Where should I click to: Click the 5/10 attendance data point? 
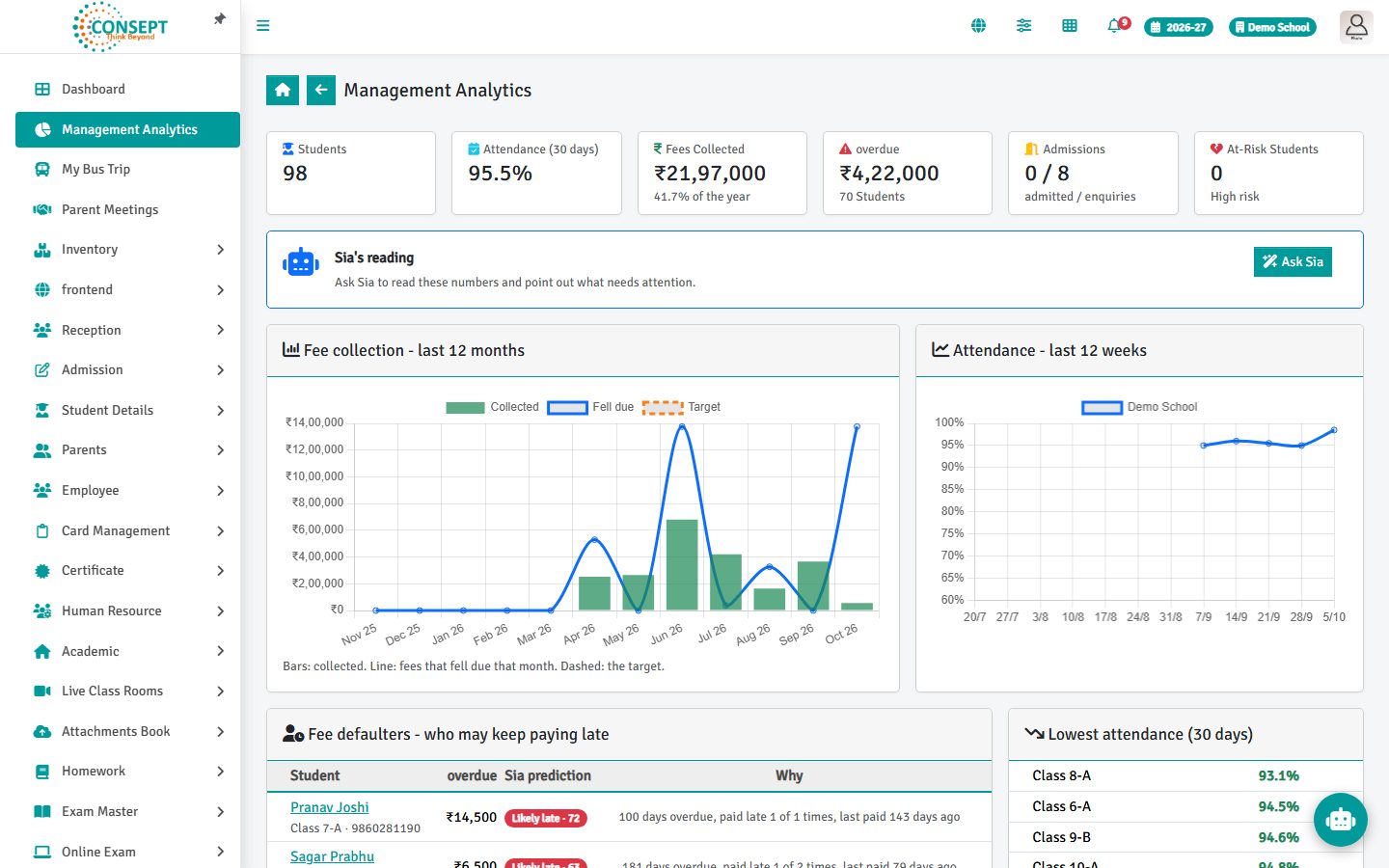pyautogui.click(x=1334, y=430)
